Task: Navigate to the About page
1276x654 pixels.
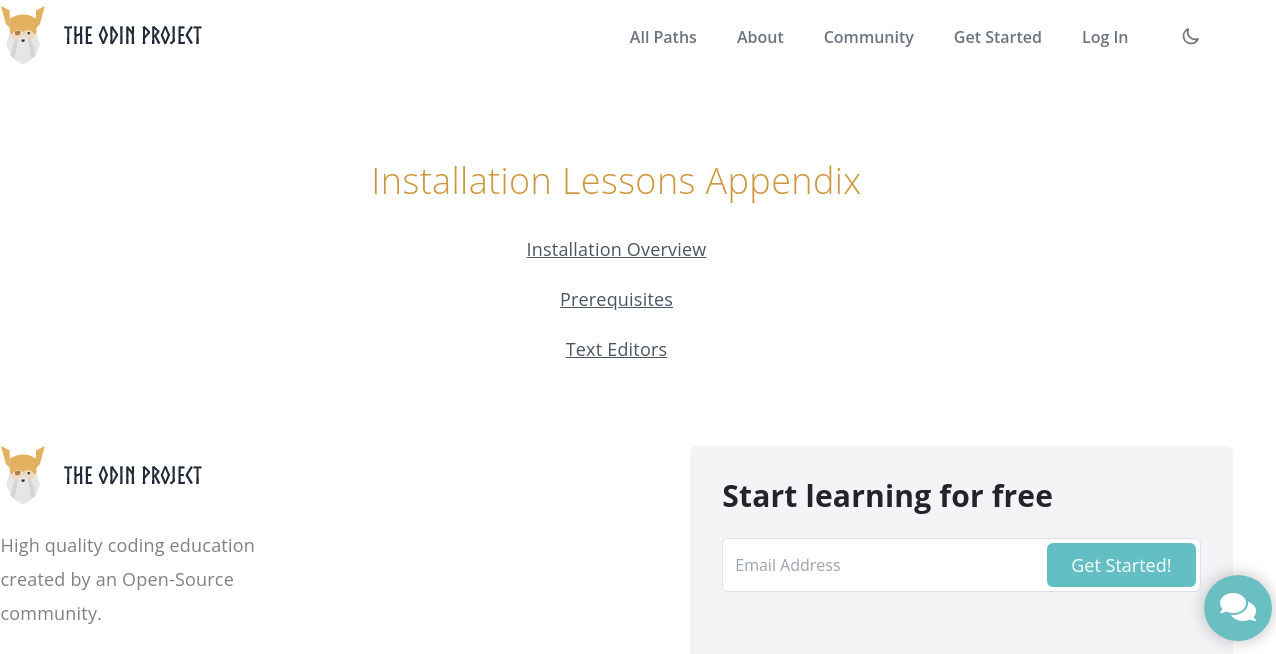Action: 760,37
